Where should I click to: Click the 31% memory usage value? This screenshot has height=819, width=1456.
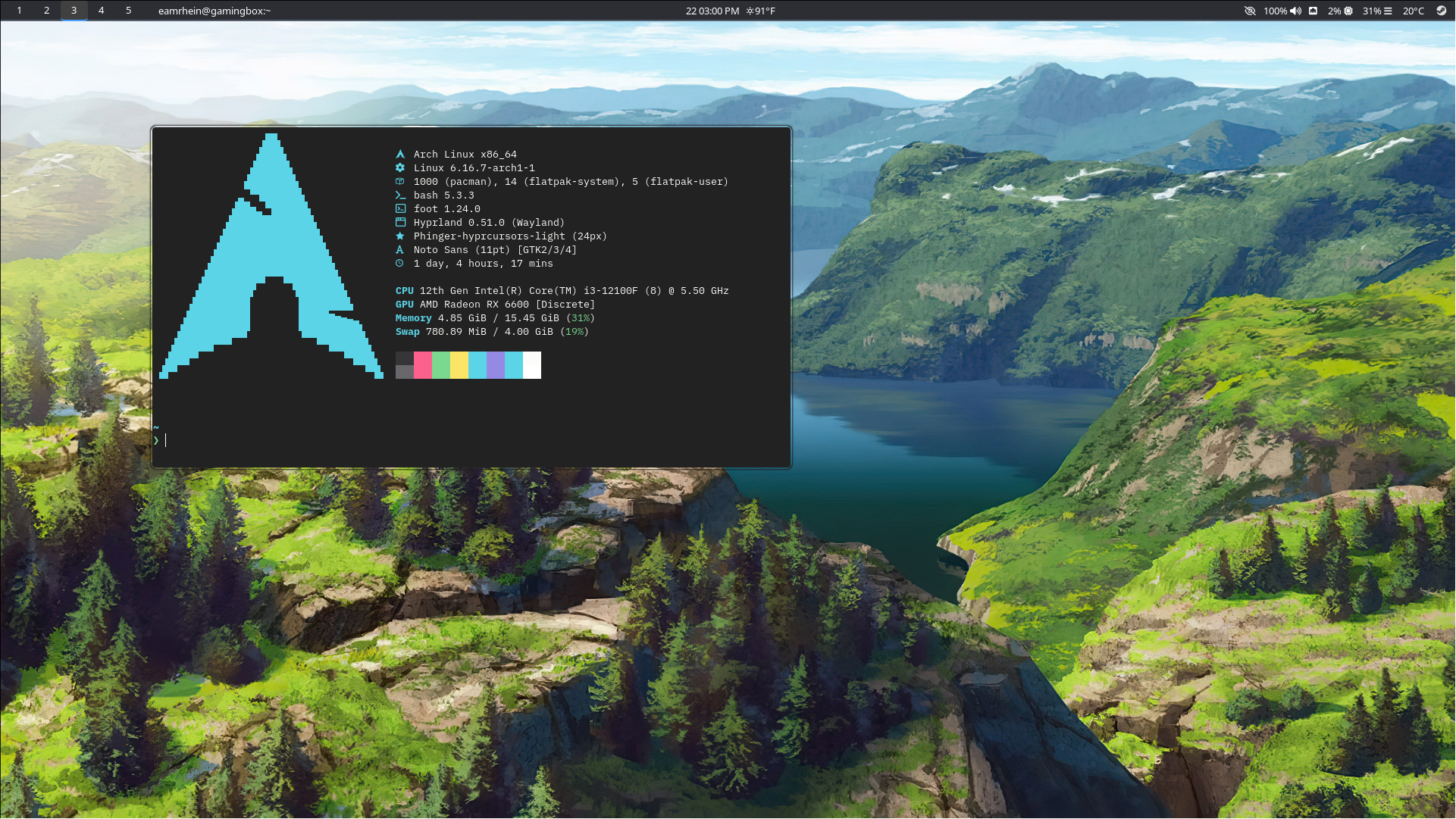click(1372, 11)
